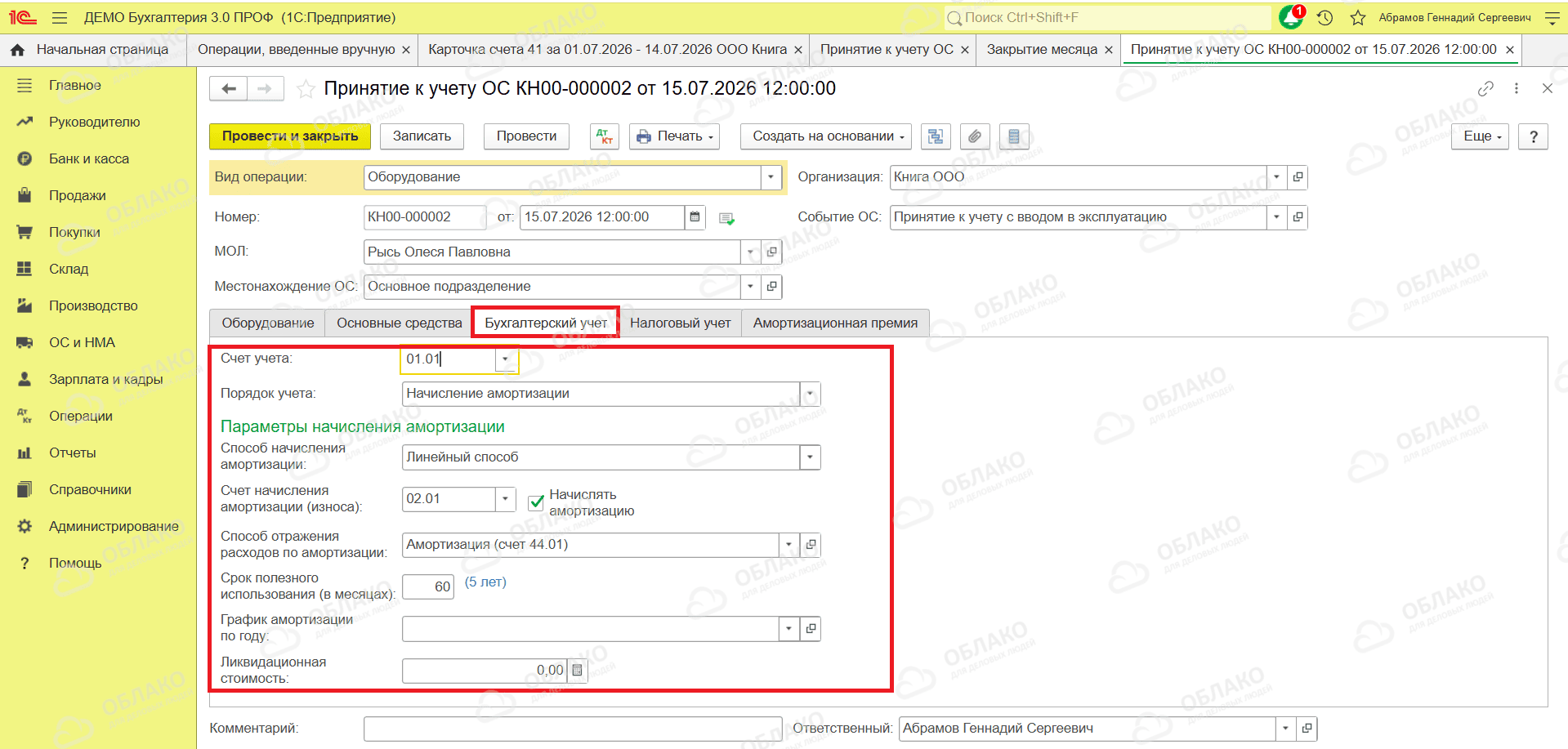
Task: Expand the amortization account 02.01 dropdown
Action: pyautogui.click(x=505, y=499)
